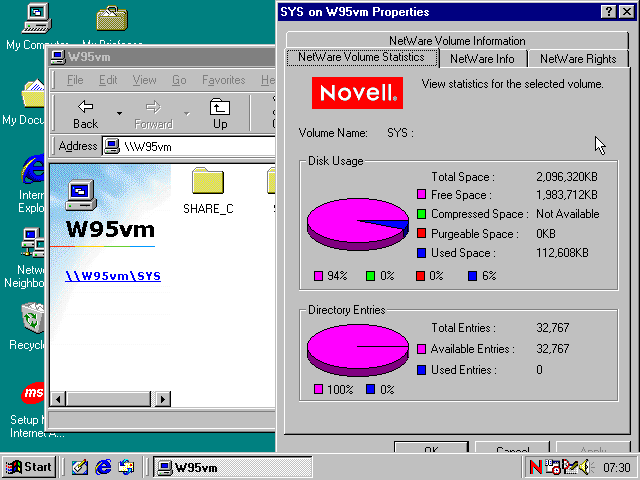Open the View menu in W95vm window
This screenshot has height=480, width=640.
coord(144,80)
